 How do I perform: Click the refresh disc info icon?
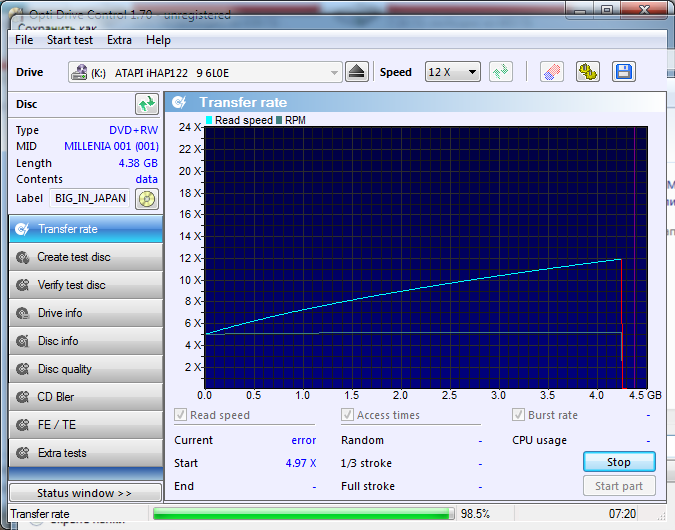[x=147, y=104]
